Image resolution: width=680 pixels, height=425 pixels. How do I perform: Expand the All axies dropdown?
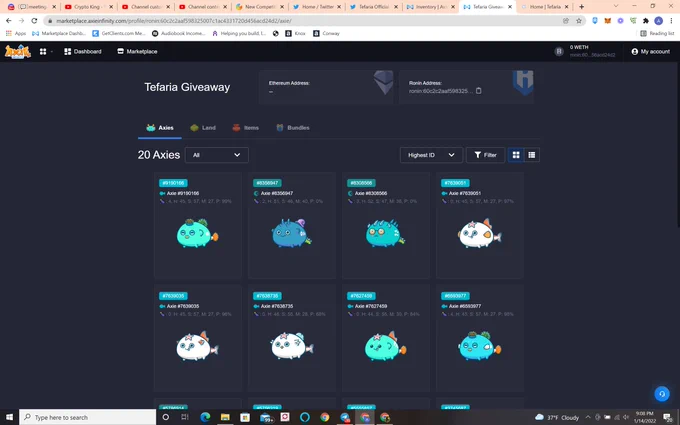[x=217, y=155]
